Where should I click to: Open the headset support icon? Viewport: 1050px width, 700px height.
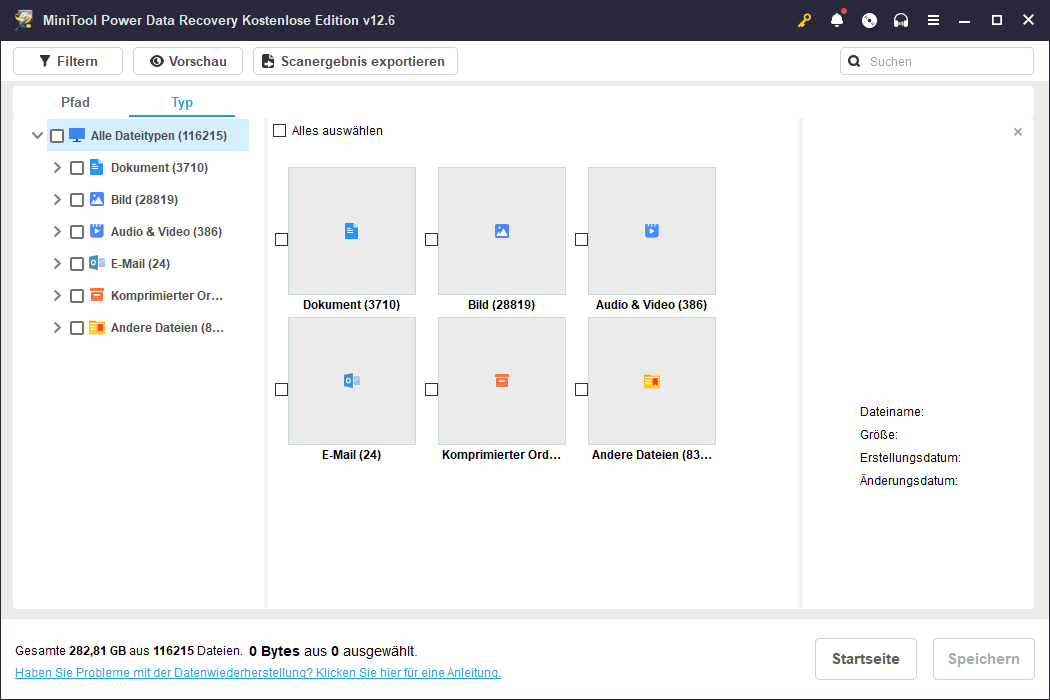tap(901, 20)
